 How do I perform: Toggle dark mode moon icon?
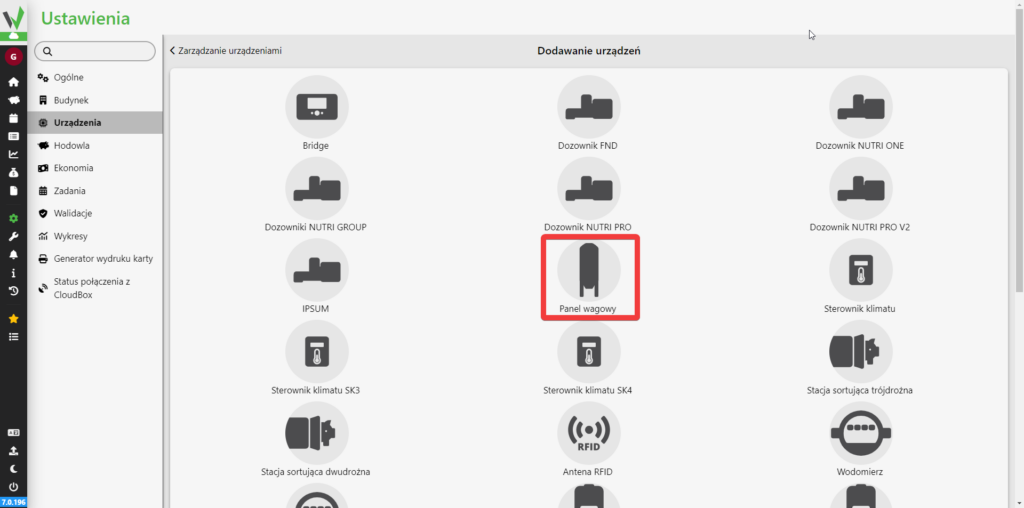click(x=13, y=468)
